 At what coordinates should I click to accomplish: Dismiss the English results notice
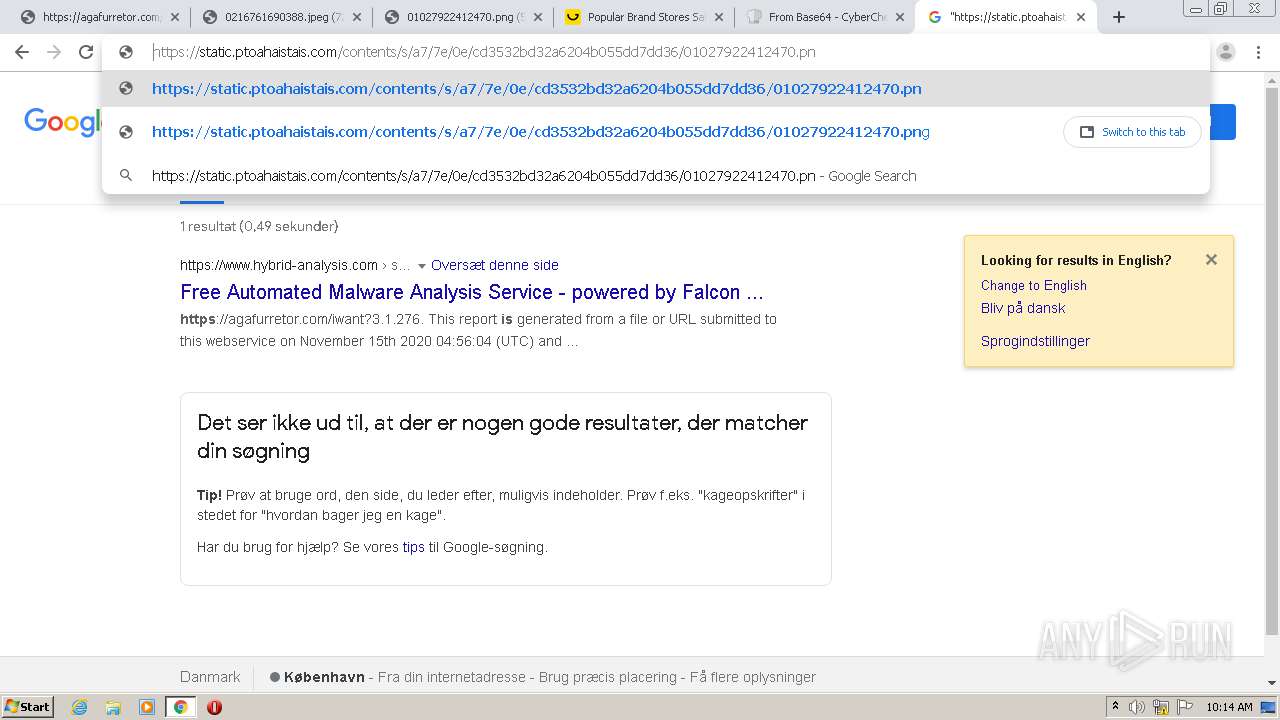pyautogui.click(x=1211, y=260)
